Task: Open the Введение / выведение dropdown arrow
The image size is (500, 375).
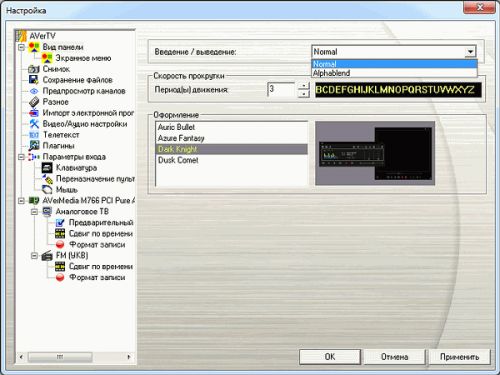Action: coord(470,52)
